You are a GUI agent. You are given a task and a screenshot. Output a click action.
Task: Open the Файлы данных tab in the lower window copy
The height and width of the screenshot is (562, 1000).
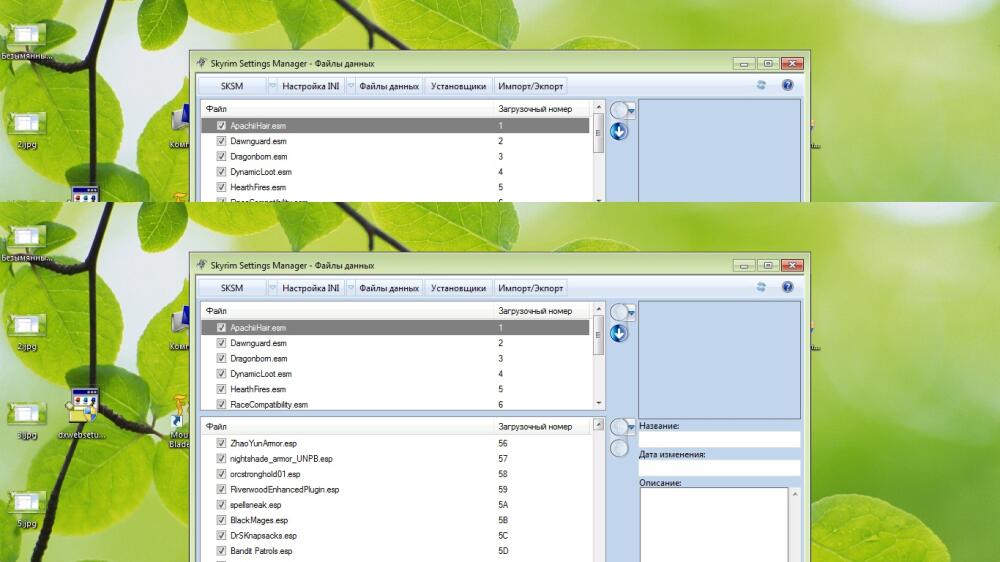tap(388, 288)
